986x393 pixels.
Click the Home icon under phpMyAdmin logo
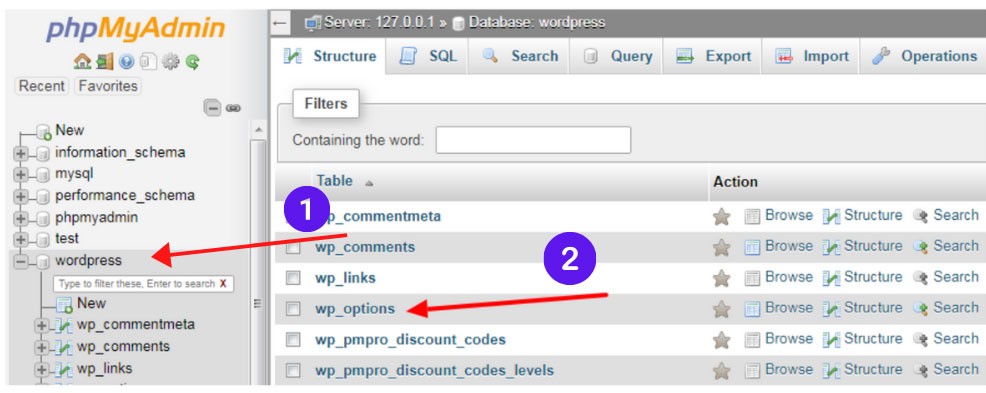pyautogui.click(x=82, y=61)
